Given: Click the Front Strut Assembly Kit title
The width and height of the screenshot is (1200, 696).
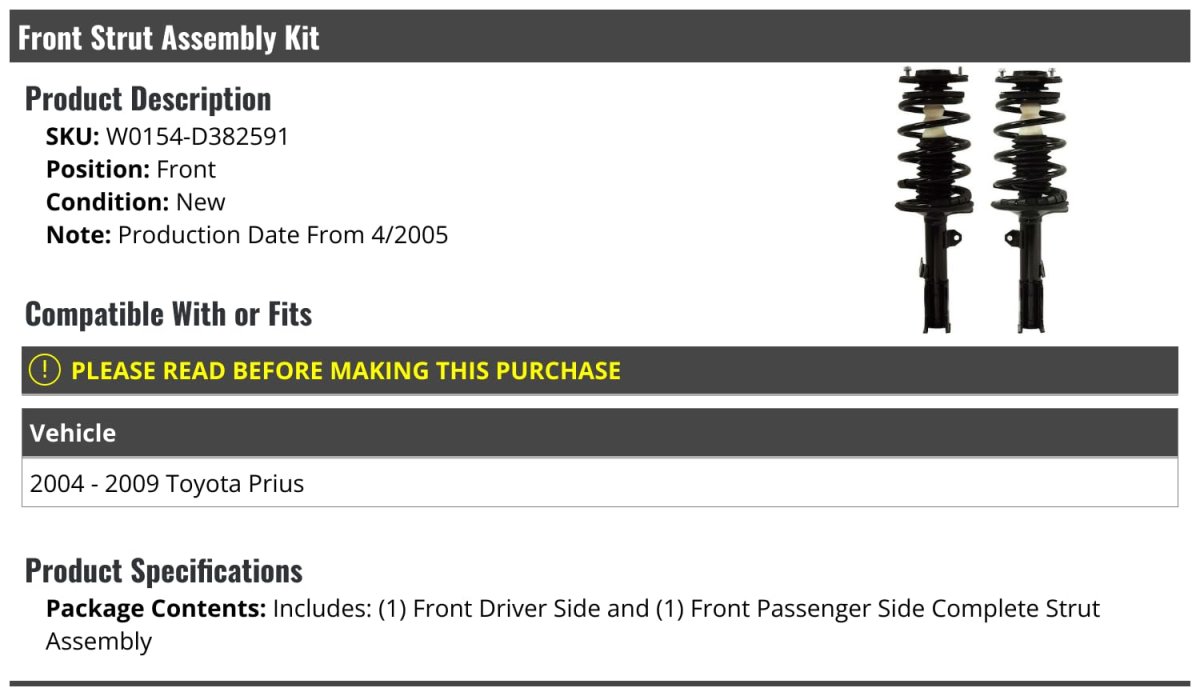Looking at the screenshot, I should tap(169, 38).
